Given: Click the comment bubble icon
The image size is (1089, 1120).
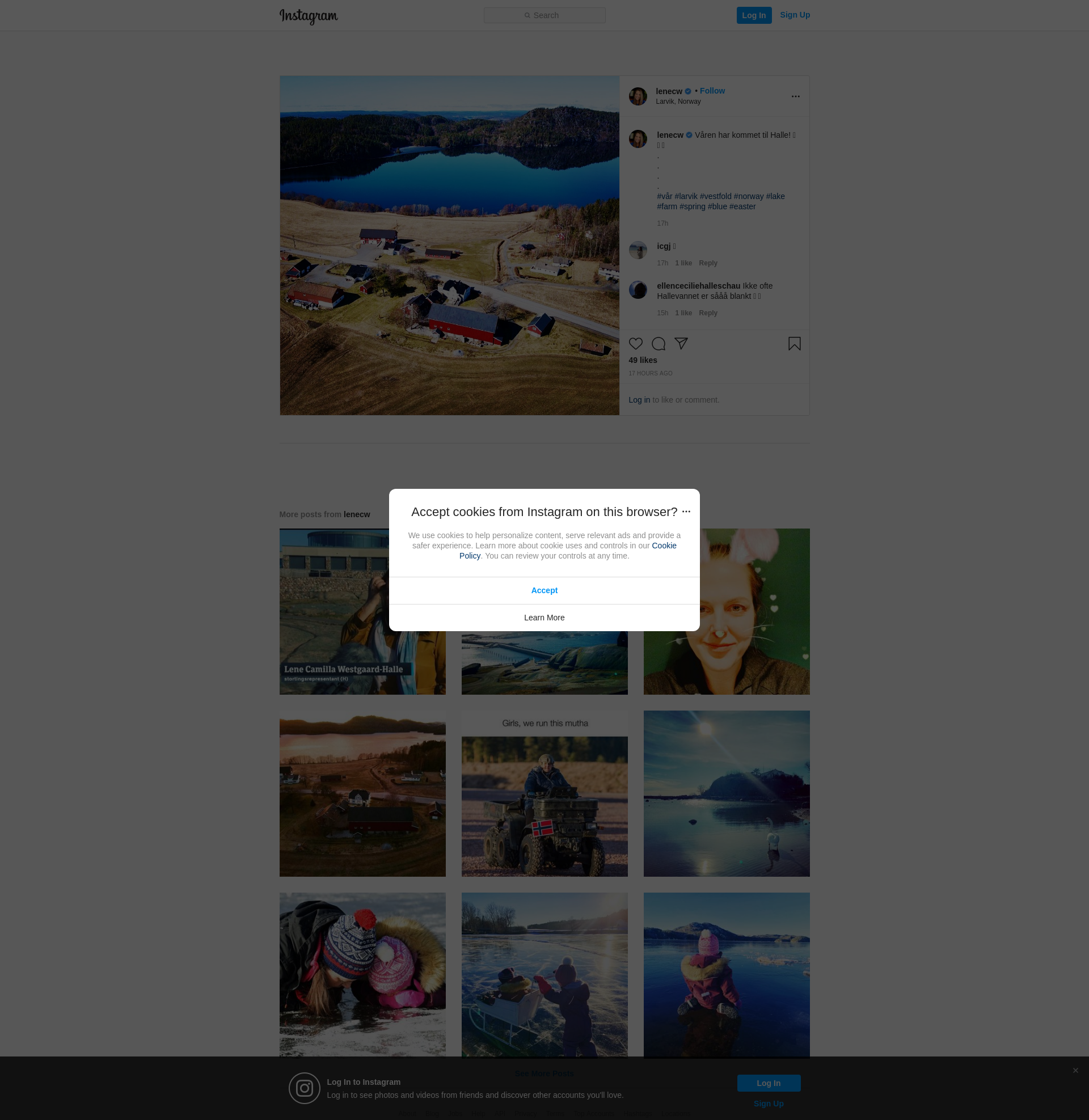Looking at the screenshot, I should [659, 344].
